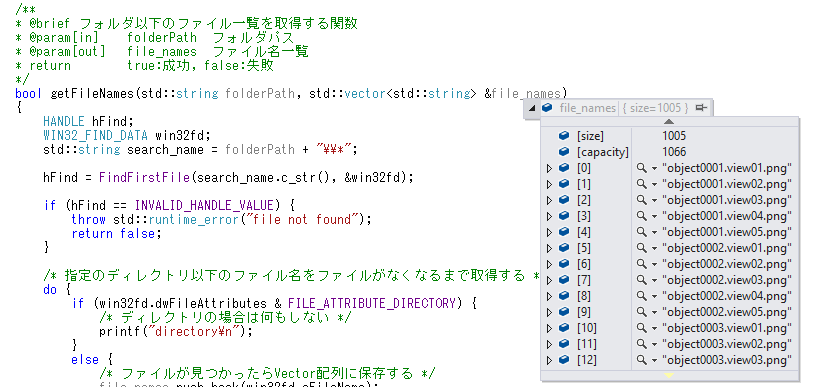The image size is (818, 387).
Task: Select value "object0001.view01.png"
Action: [727, 168]
